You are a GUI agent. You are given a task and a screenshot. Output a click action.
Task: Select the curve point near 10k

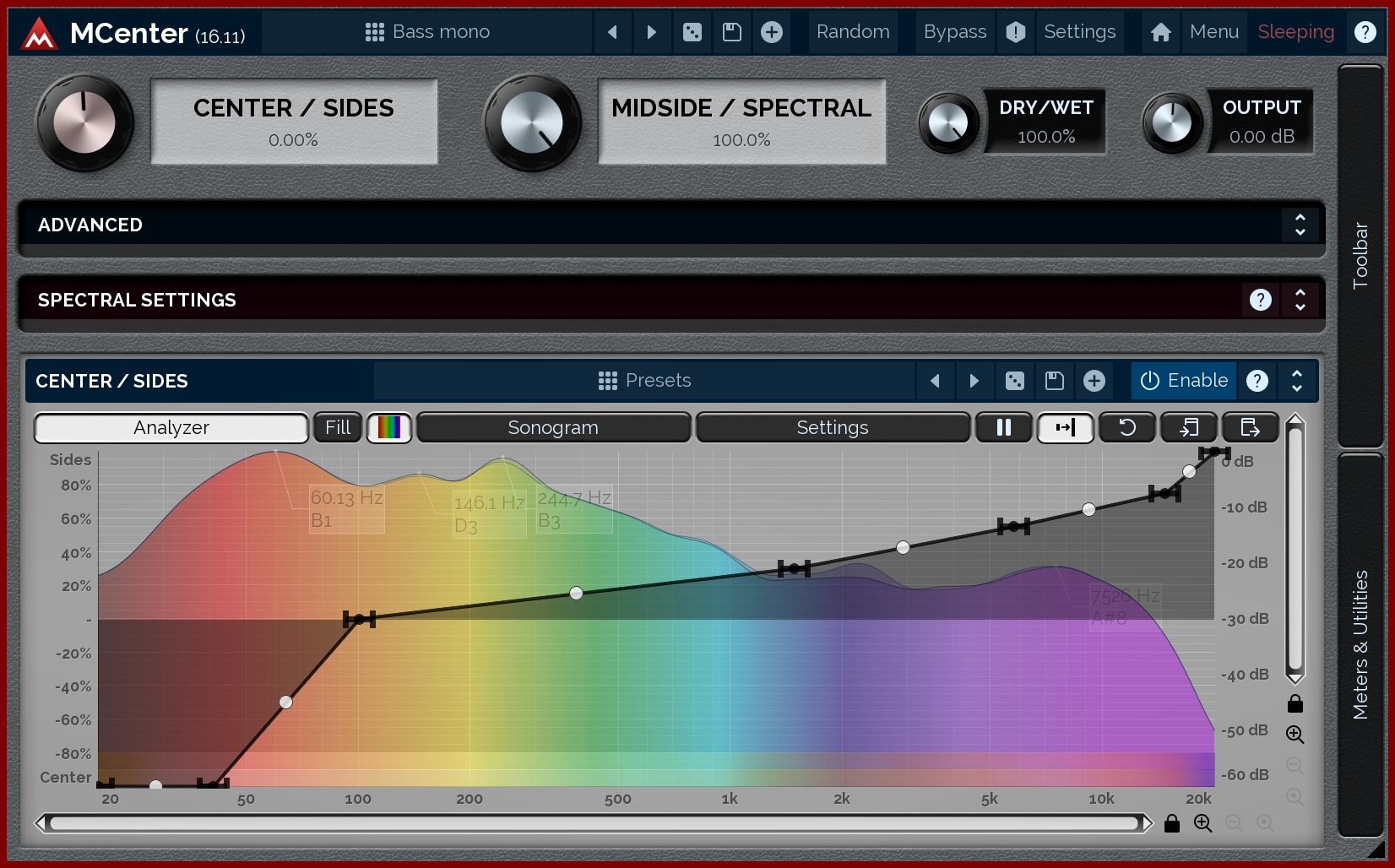pyautogui.click(x=1088, y=509)
